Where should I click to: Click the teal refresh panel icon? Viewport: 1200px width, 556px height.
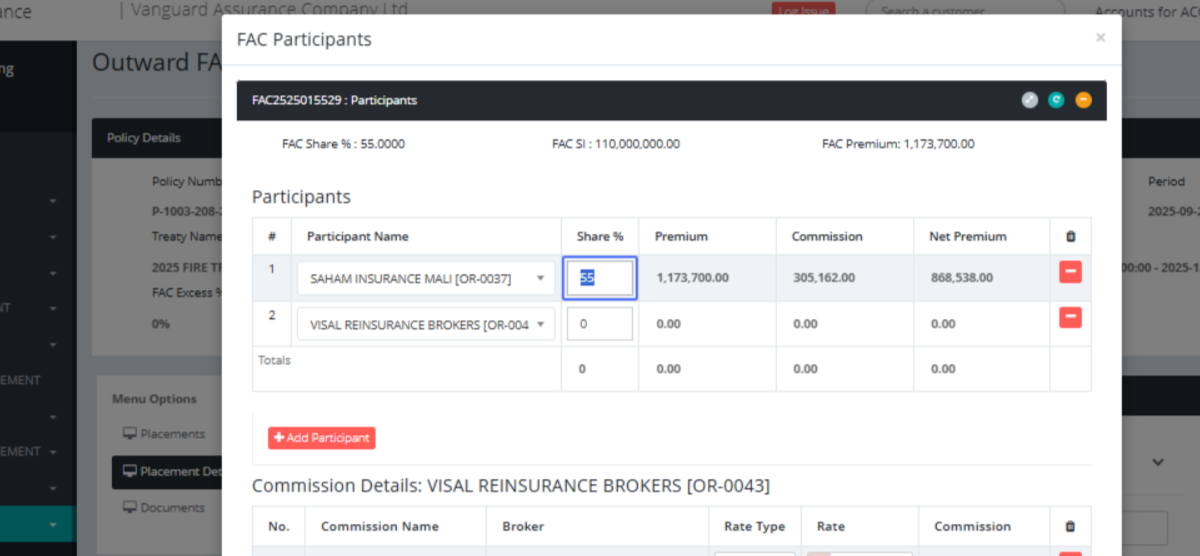tap(1056, 100)
